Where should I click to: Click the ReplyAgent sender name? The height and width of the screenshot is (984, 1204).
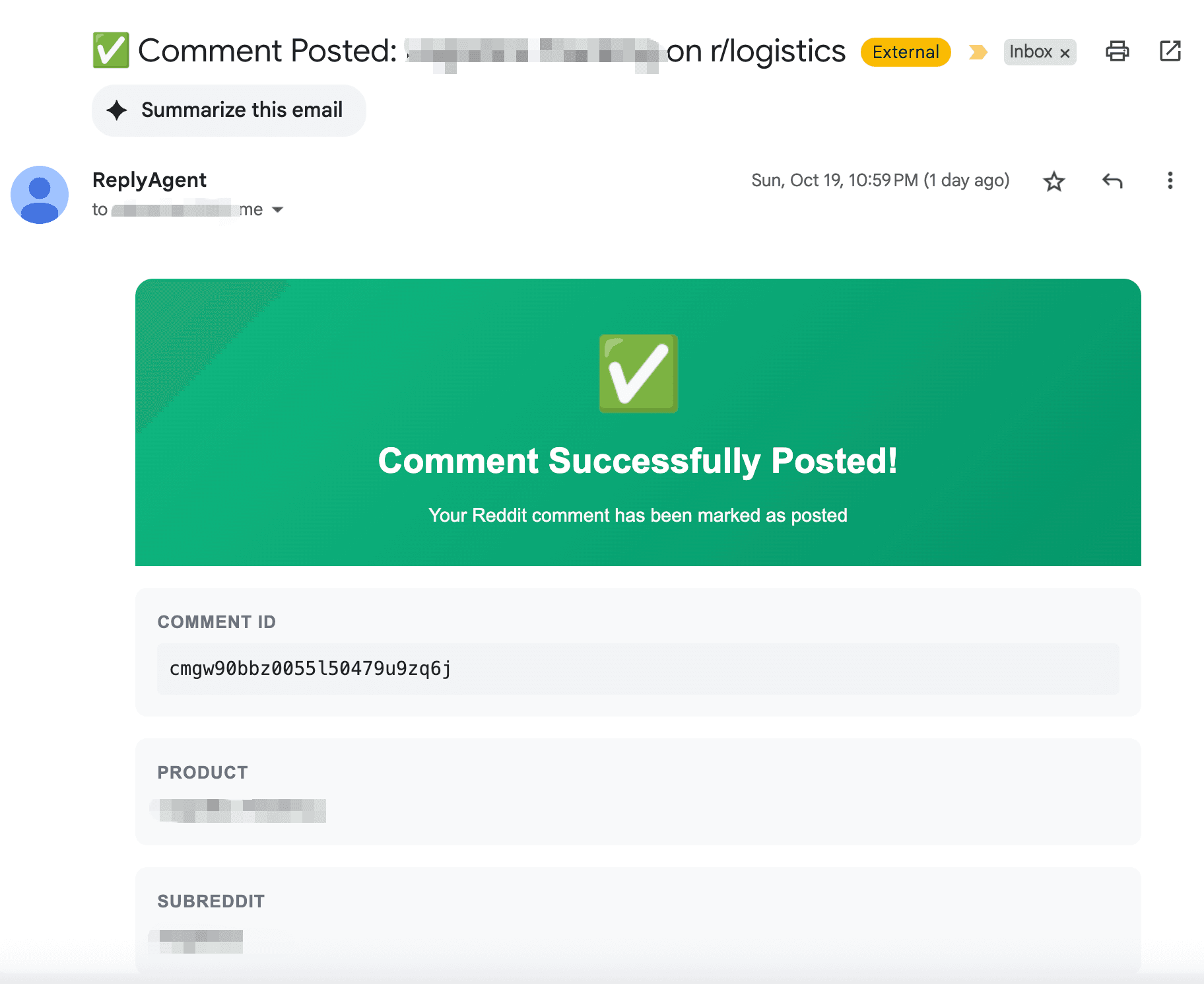tap(149, 179)
